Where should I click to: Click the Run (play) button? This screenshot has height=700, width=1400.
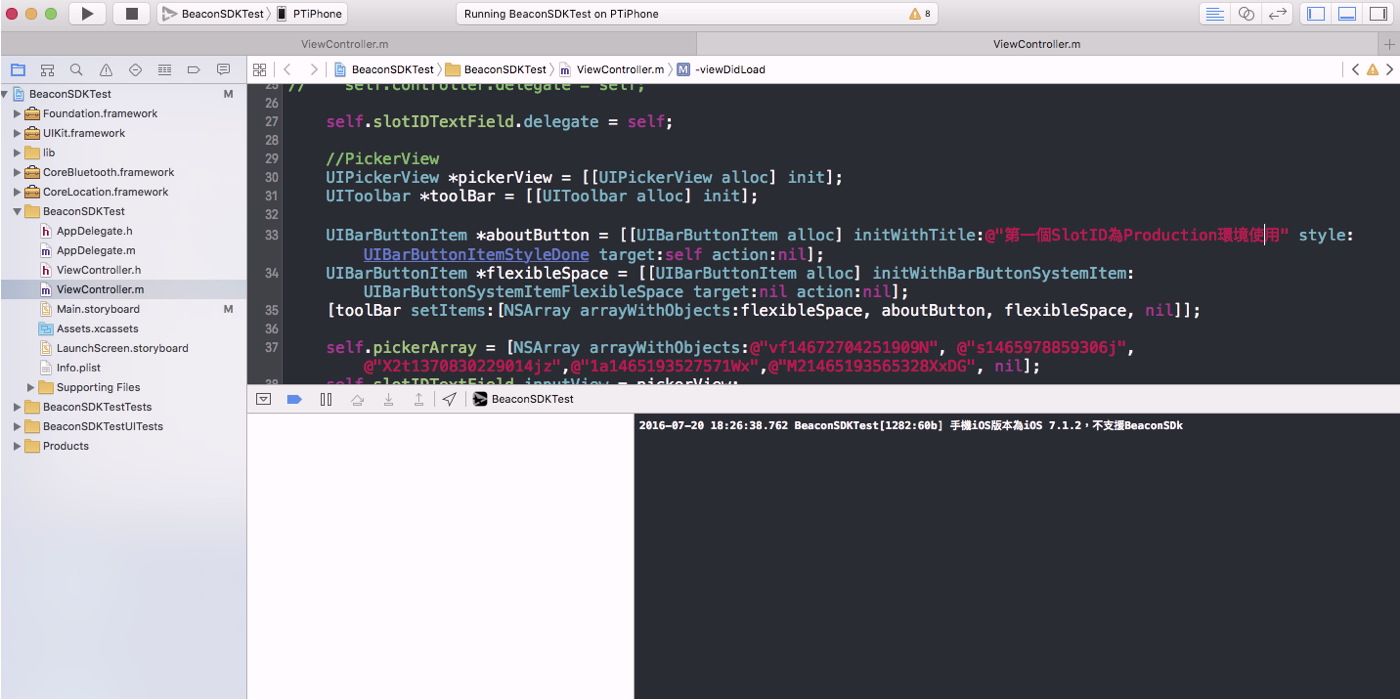tap(88, 14)
